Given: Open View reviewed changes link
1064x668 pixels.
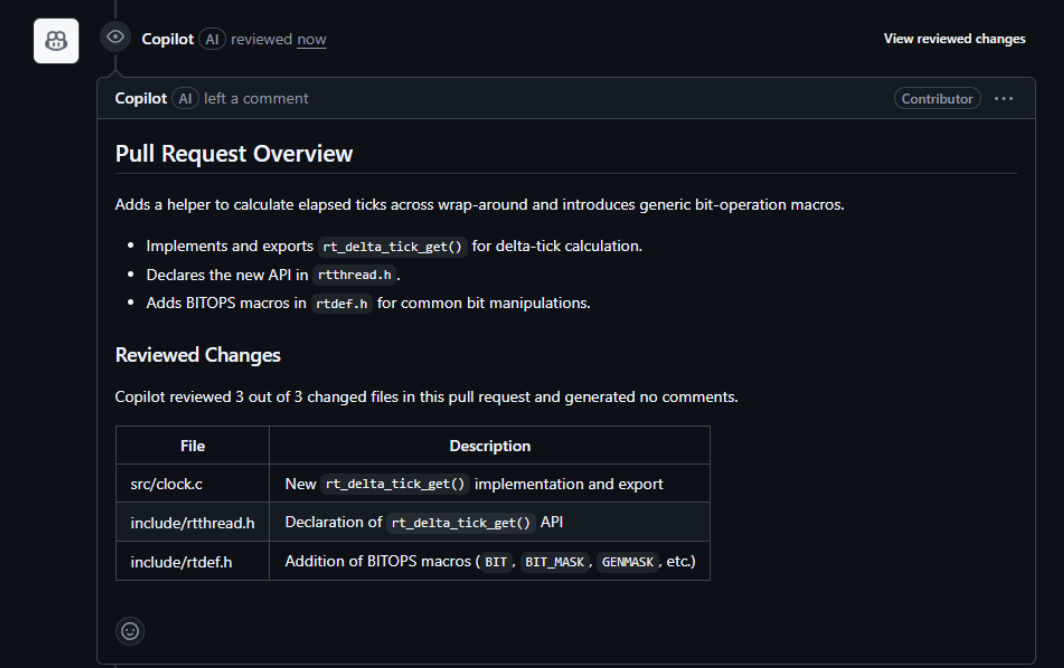Looking at the screenshot, I should (x=954, y=39).
